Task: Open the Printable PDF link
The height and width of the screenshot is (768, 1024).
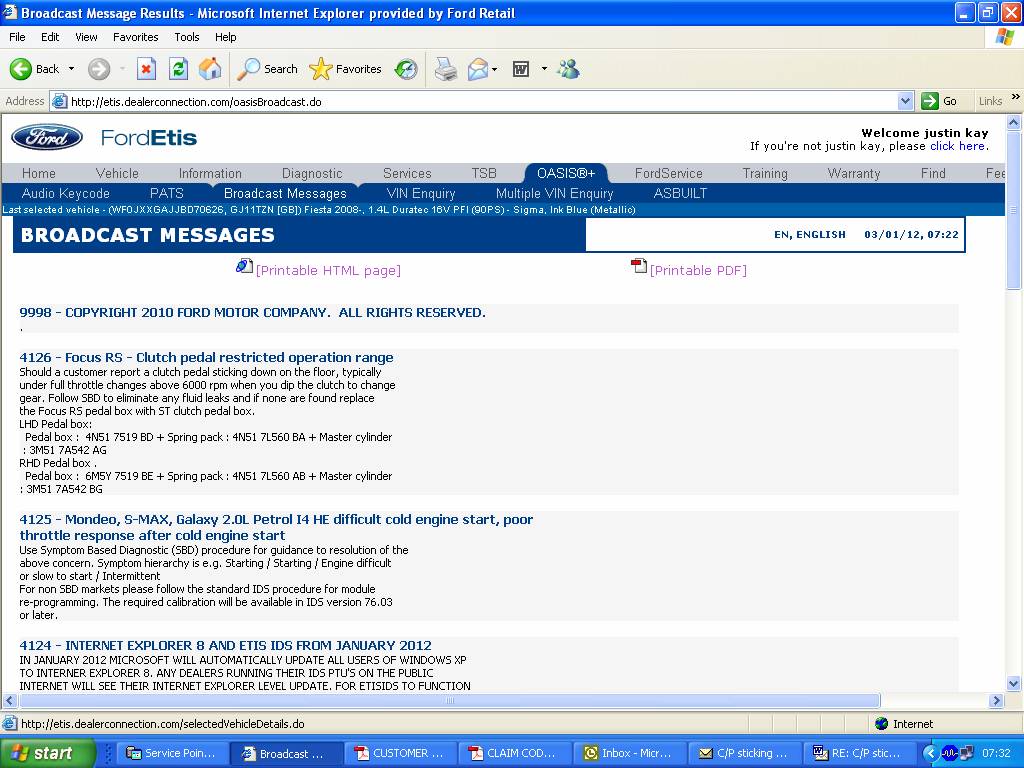Action: 698,270
